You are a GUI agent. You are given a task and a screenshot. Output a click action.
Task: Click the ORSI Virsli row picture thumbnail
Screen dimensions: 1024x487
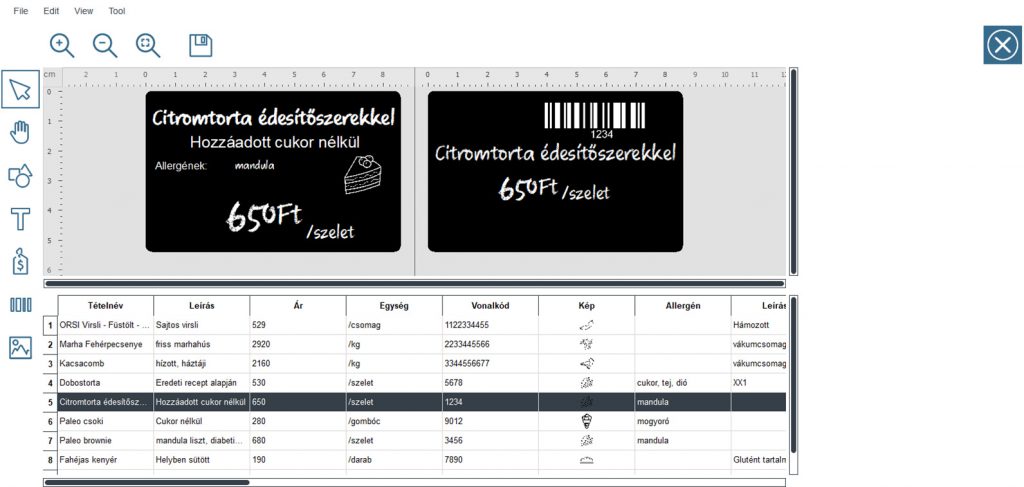pos(586,325)
